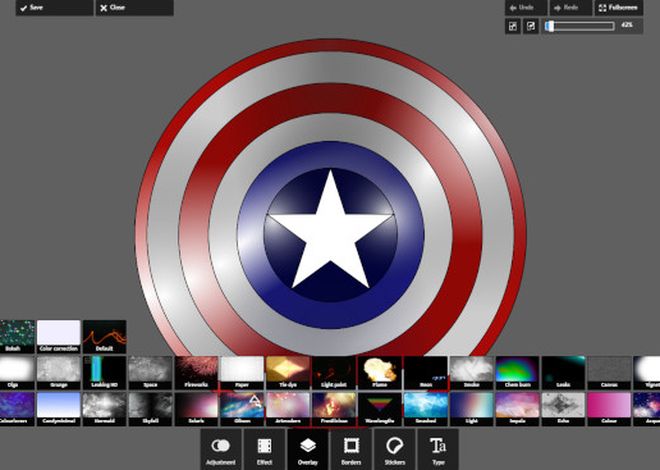Screen dimensions: 660x470
Task: Open the Stickers category
Action: coord(395,450)
